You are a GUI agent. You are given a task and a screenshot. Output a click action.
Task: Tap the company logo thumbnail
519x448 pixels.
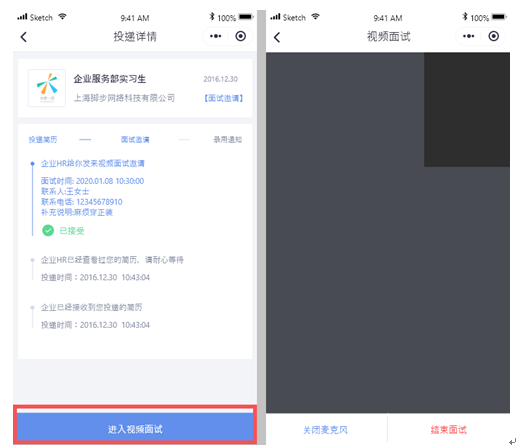point(47,88)
